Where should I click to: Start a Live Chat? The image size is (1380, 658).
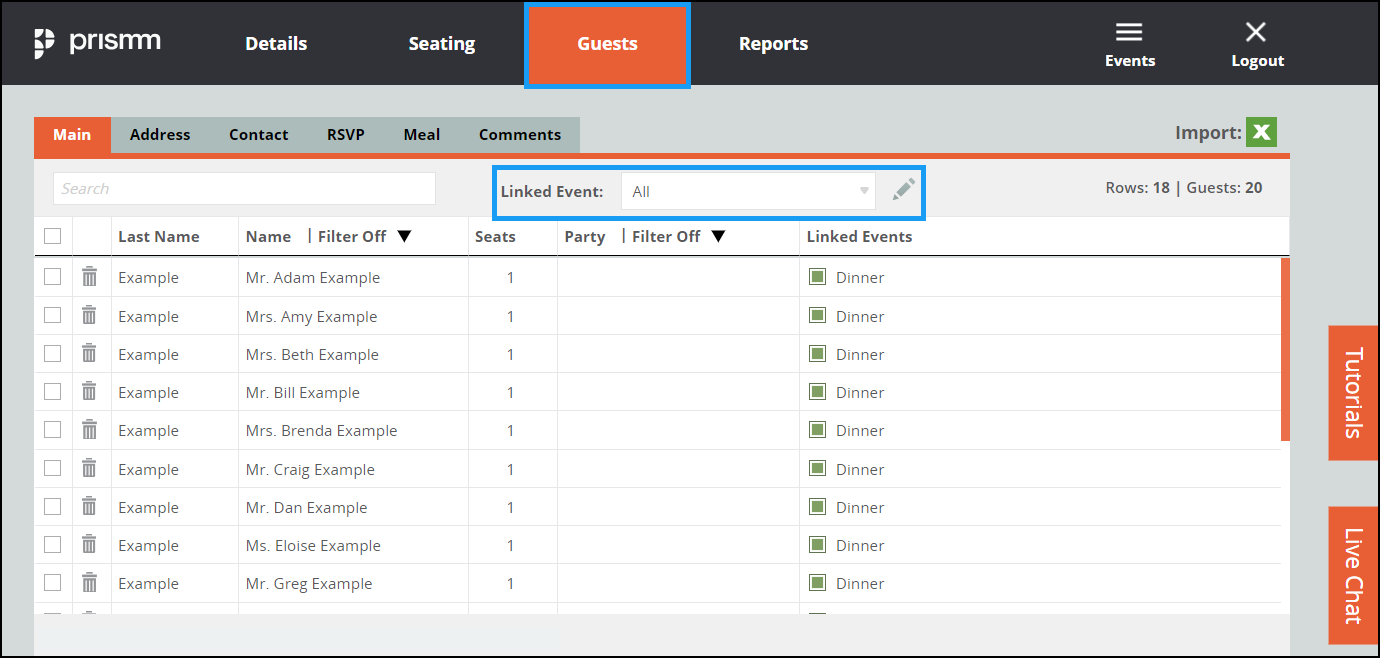pos(1353,575)
